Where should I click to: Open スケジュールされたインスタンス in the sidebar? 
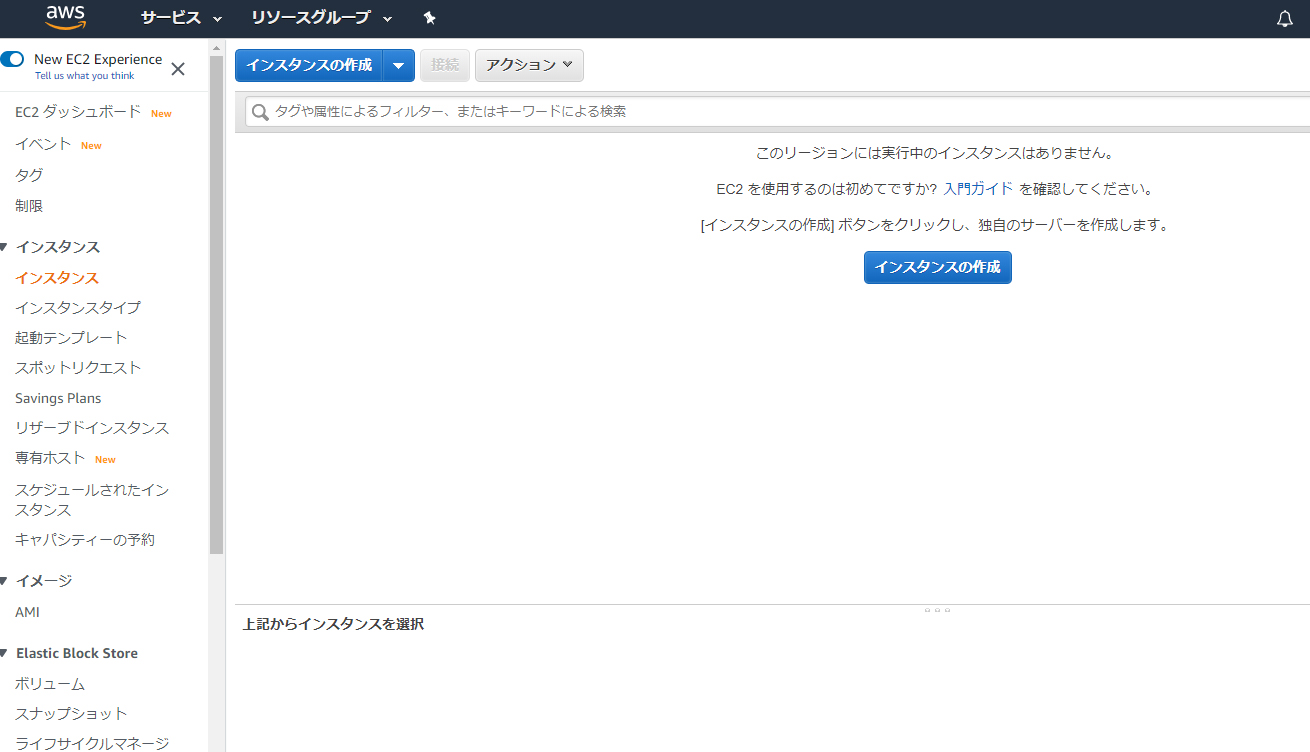tap(92, 500)
